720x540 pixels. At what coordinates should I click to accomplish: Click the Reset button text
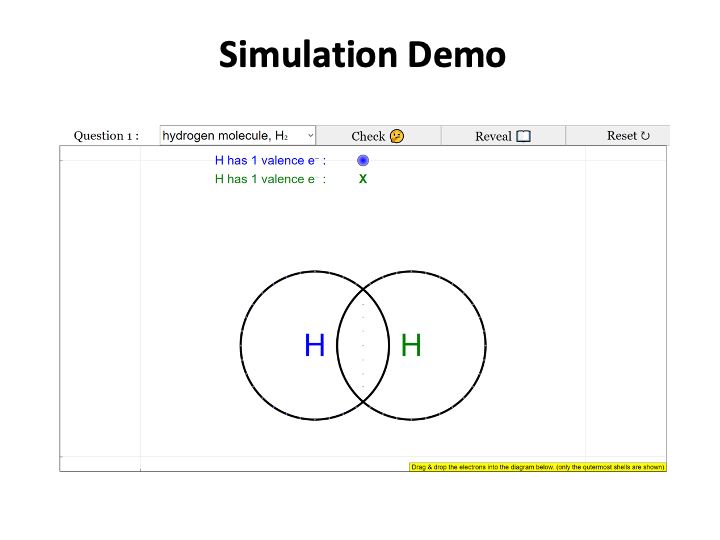pos(622,135)
